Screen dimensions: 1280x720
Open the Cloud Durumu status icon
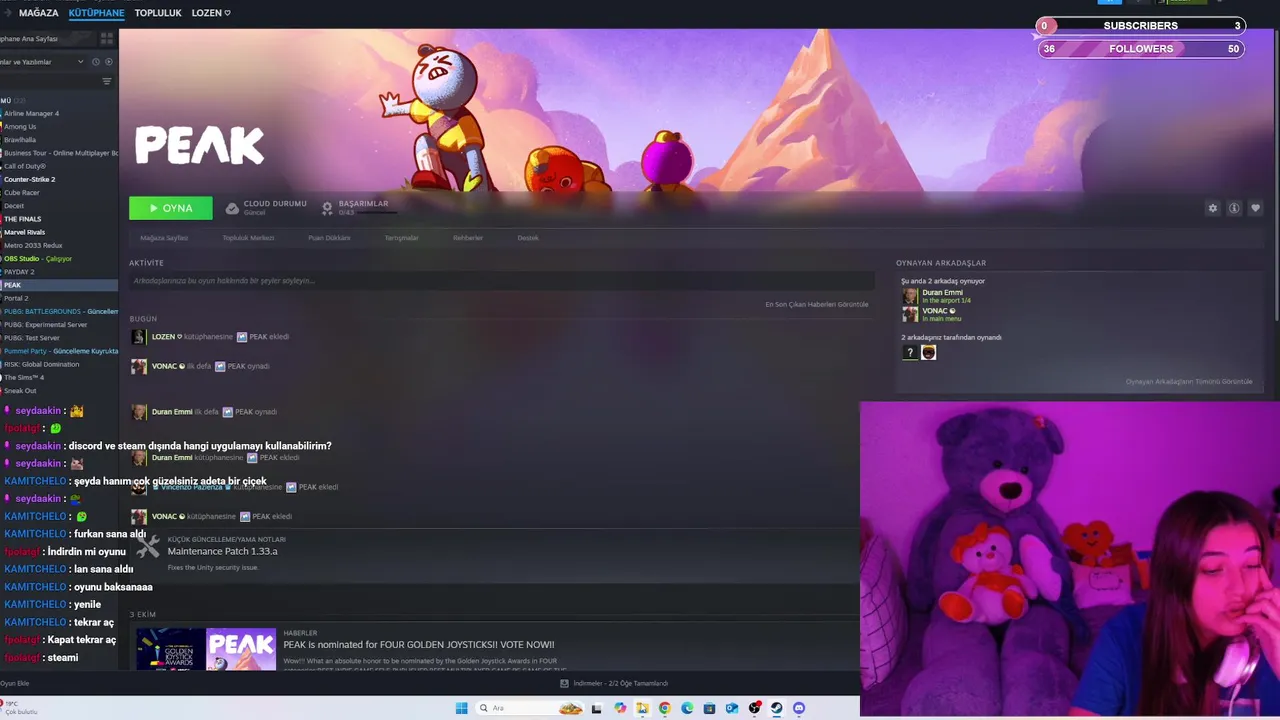pos(232,208)
